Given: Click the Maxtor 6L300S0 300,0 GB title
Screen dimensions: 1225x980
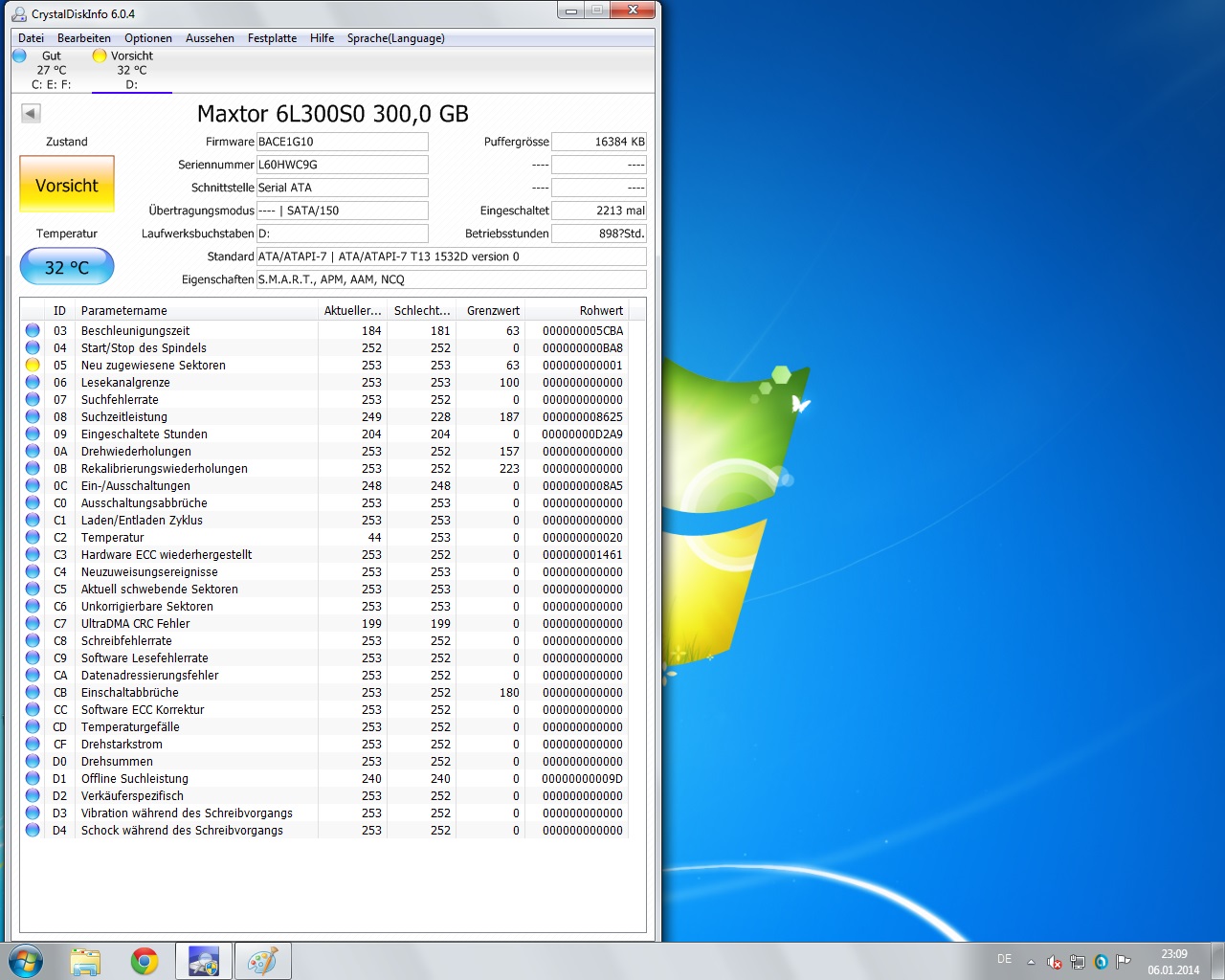Looking at the screenshot, I should [x=333, y=114].
